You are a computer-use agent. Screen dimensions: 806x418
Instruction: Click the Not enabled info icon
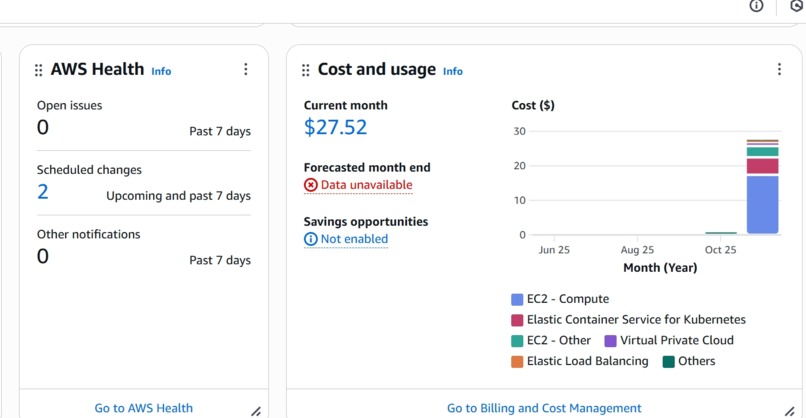point(311,239)
